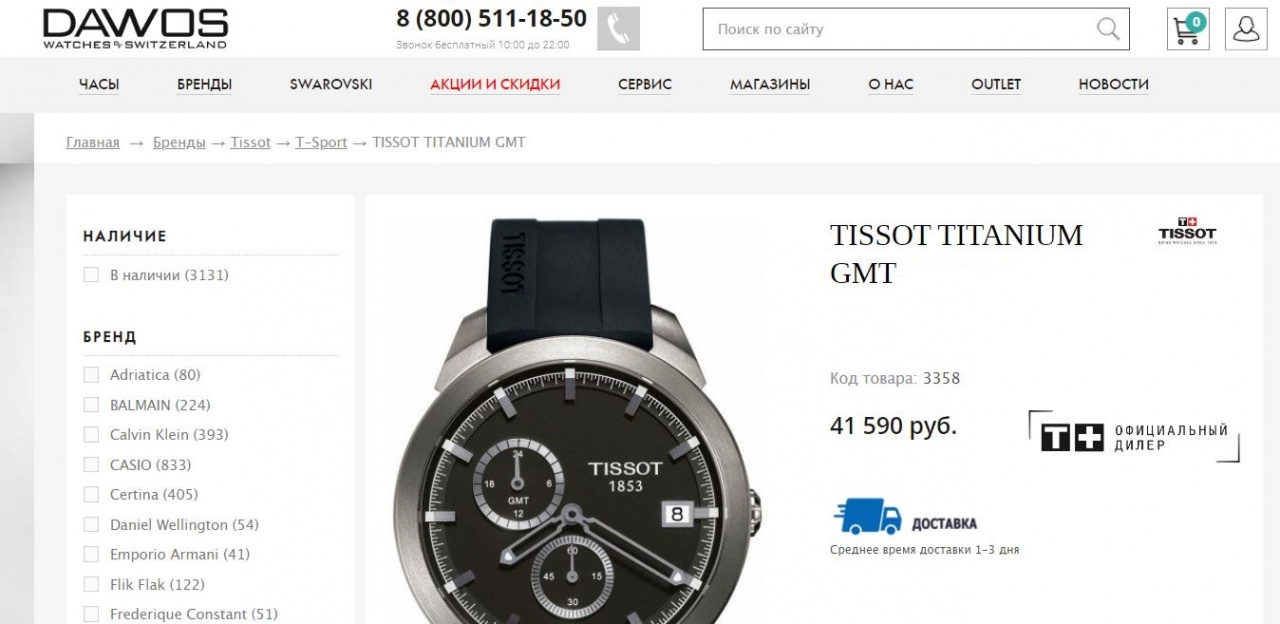
Task: Click the Tissot brand logo
Action: [1187, 231]
